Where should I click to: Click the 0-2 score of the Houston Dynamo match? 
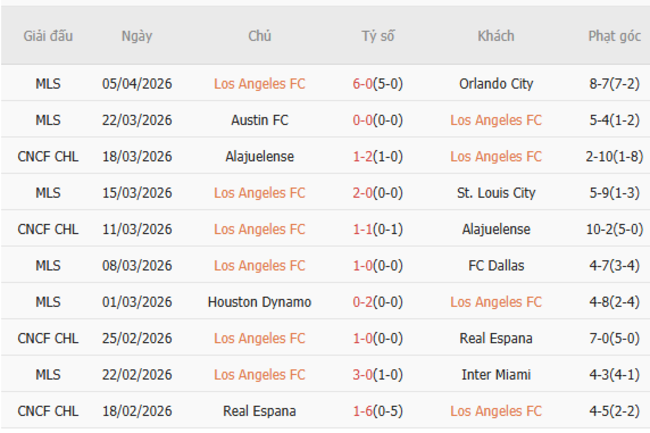[x=362, y=302]
